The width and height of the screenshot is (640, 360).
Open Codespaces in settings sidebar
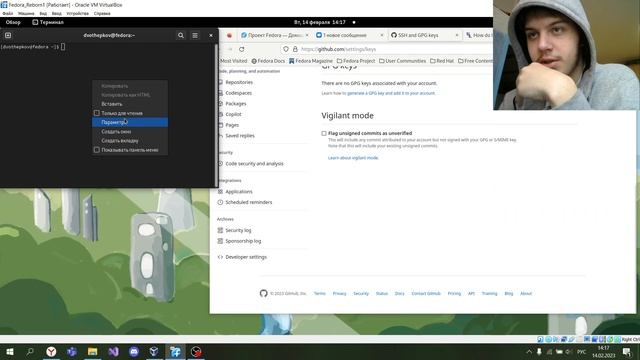[238, 93]
